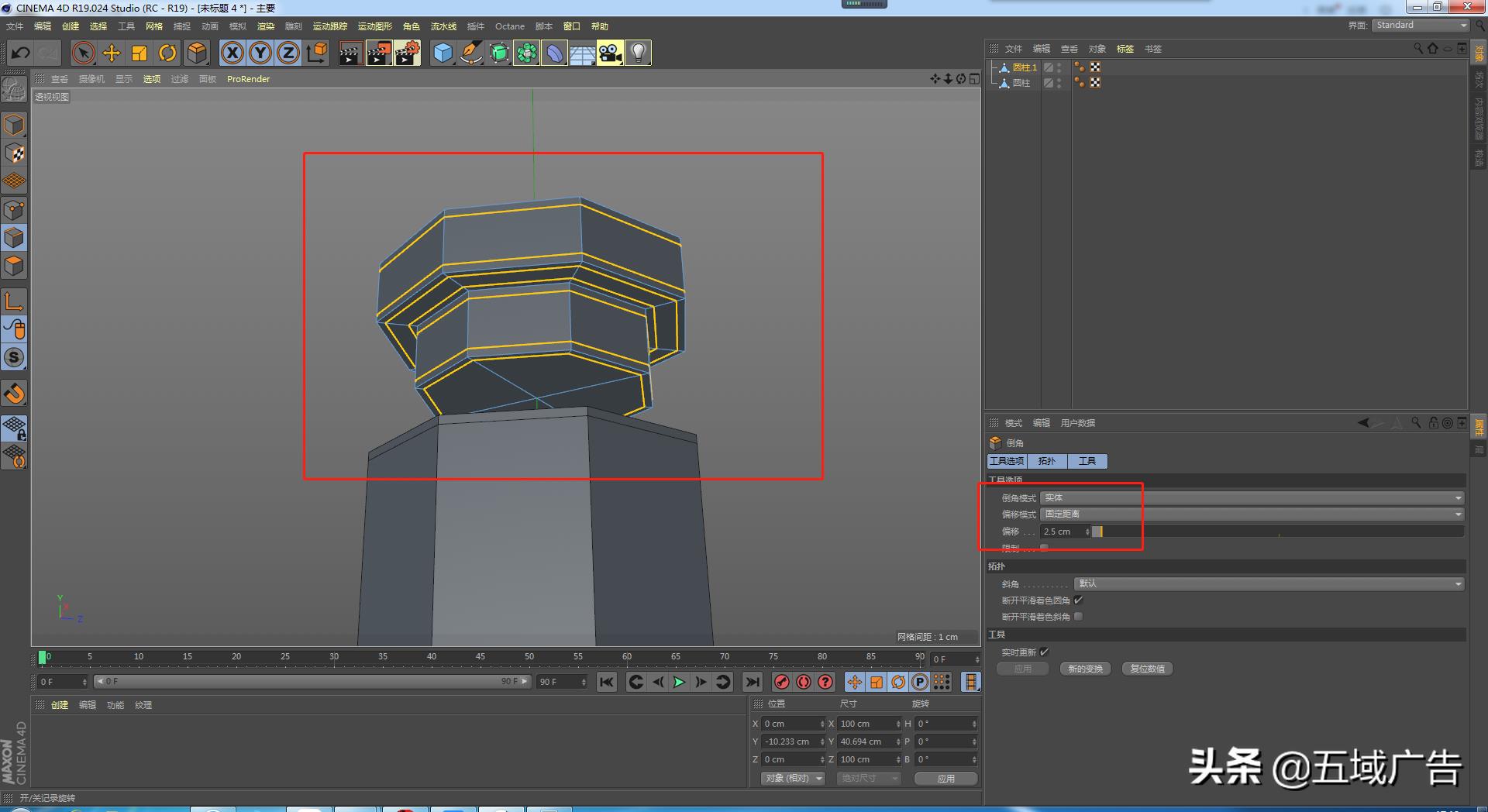Open 创建 menu in material manager
Screen dimensions: 1488x812
[60, 705]
